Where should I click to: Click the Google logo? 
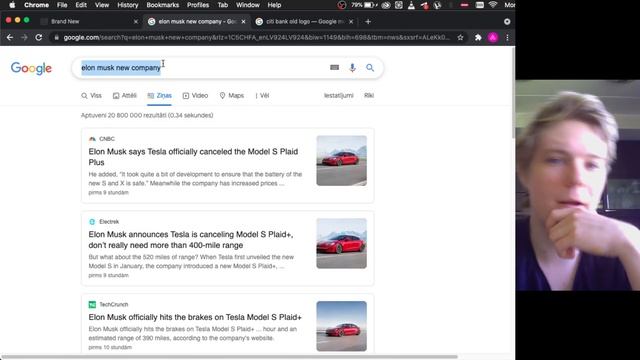point(31,68)
